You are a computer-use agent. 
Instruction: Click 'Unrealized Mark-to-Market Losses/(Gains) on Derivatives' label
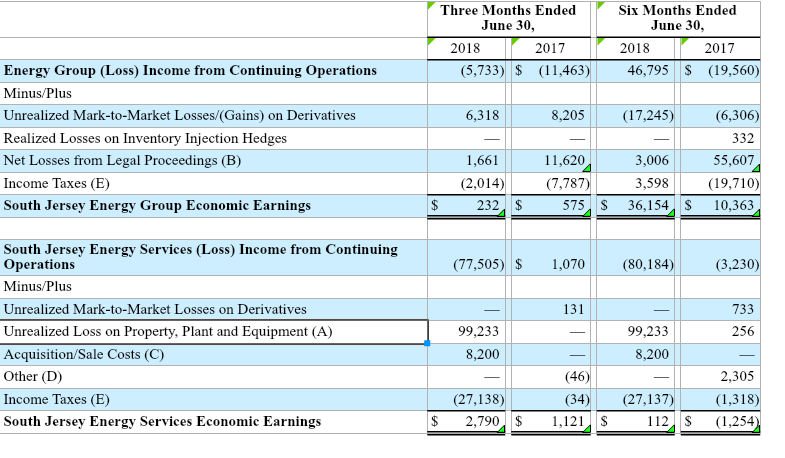point(179,116)
